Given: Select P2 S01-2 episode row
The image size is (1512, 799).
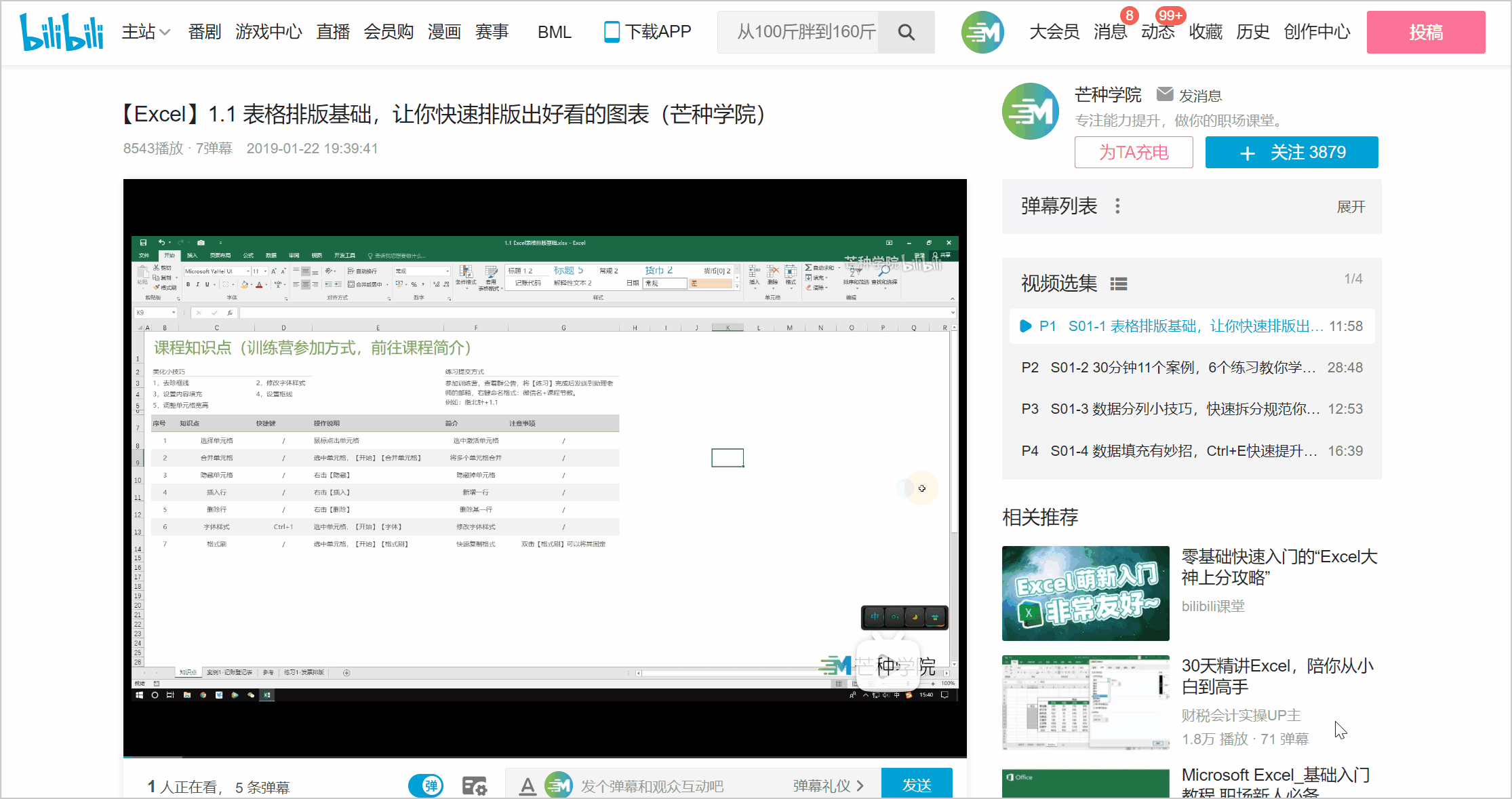Looking at the screenshot, I should [x=1192, y=368].
